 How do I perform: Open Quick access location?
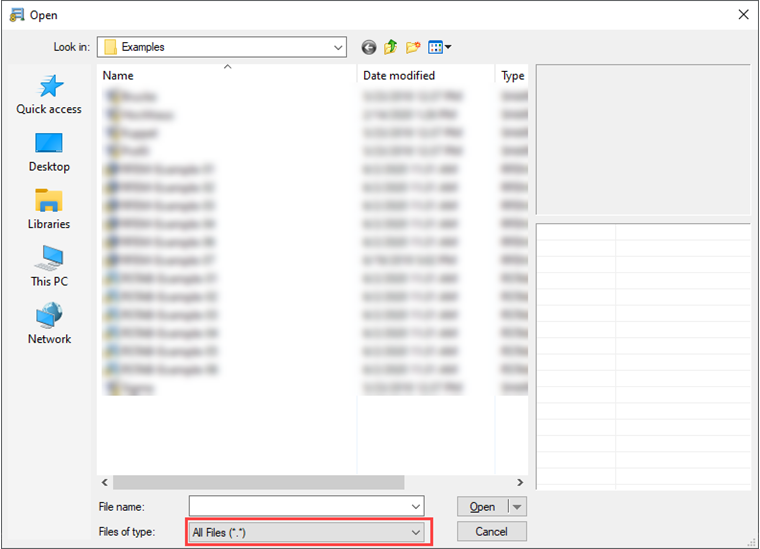[x=49, y=95]
